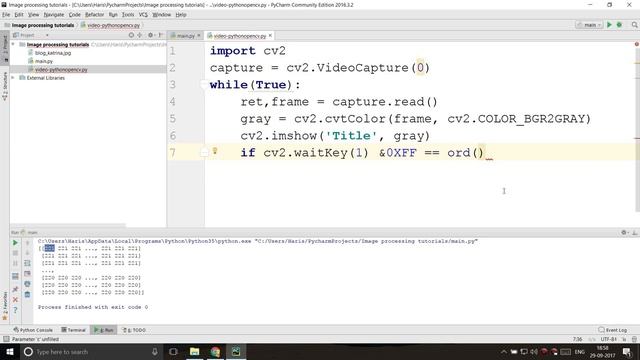Click UTF-8 encoding in status bar

608,339
